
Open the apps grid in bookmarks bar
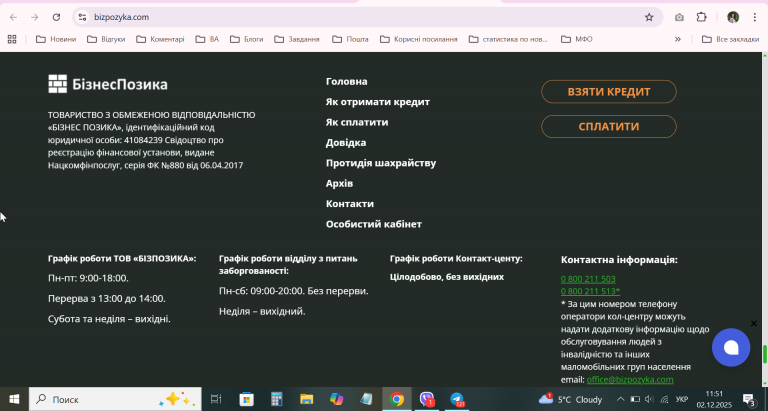pyautogui.click(x=12, y=39)
